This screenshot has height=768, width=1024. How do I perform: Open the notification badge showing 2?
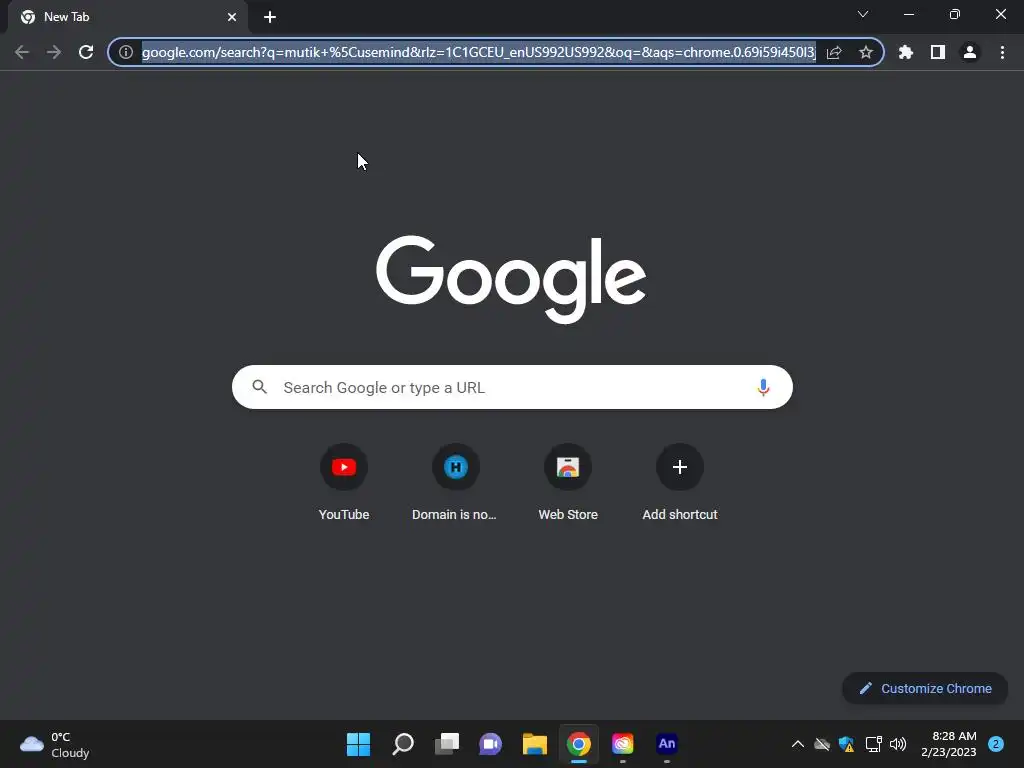[996, 744]
